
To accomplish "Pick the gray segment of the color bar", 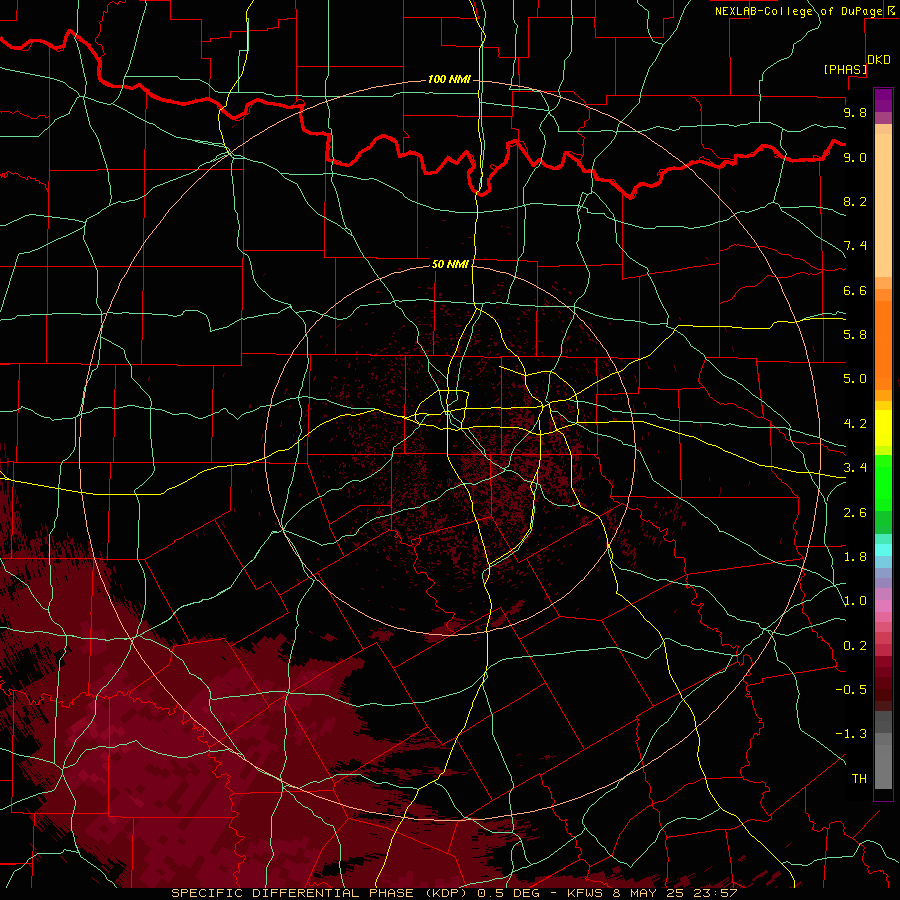I will [x=883, y=750].
